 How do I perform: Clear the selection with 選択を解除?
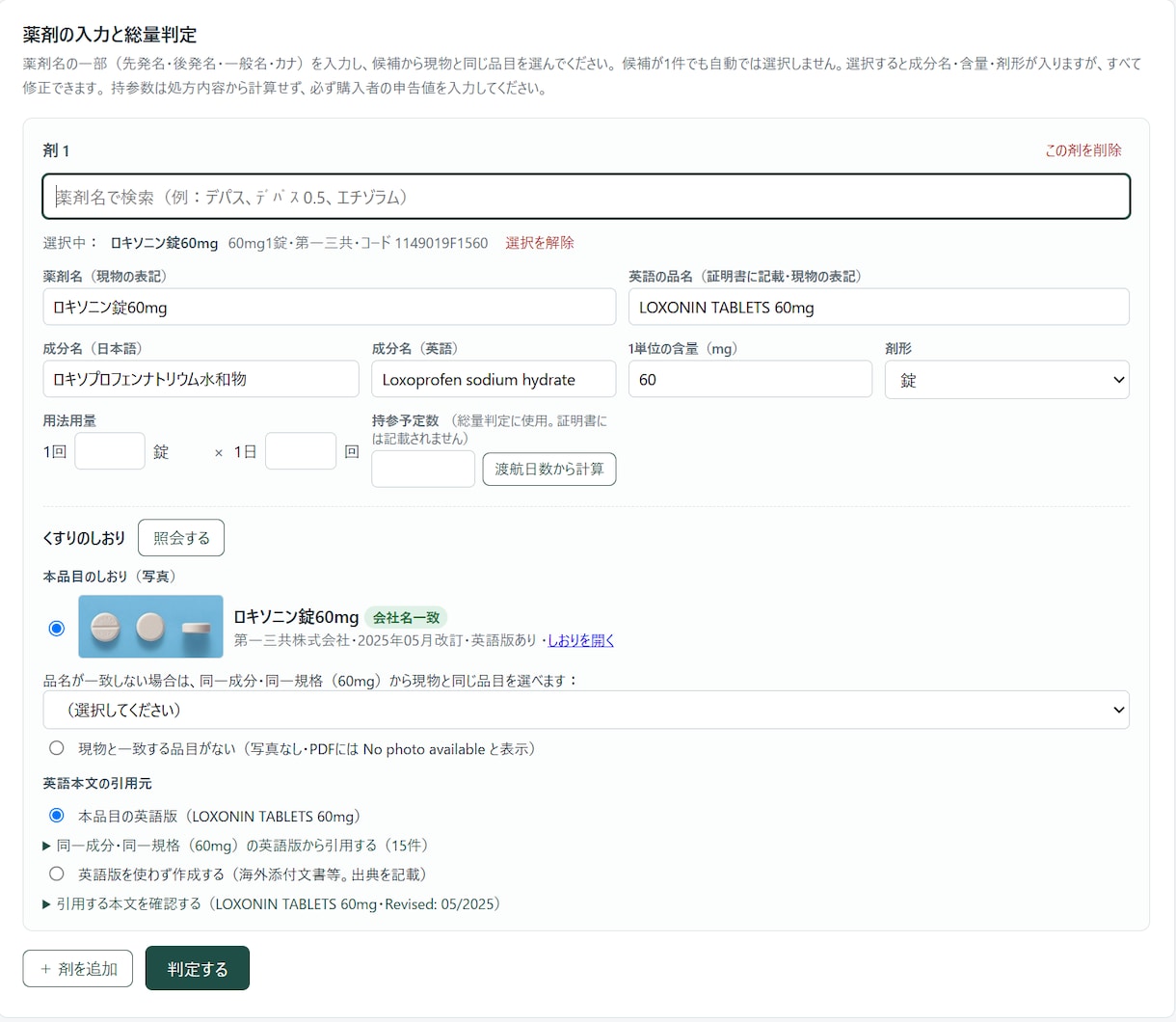540,243
